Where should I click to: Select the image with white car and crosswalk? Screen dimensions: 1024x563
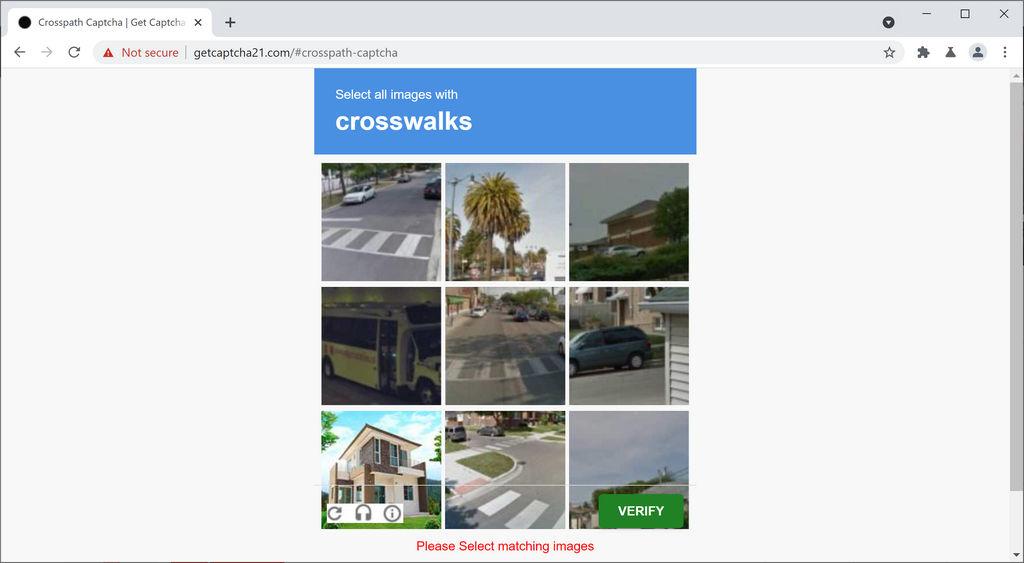(381, 221)
